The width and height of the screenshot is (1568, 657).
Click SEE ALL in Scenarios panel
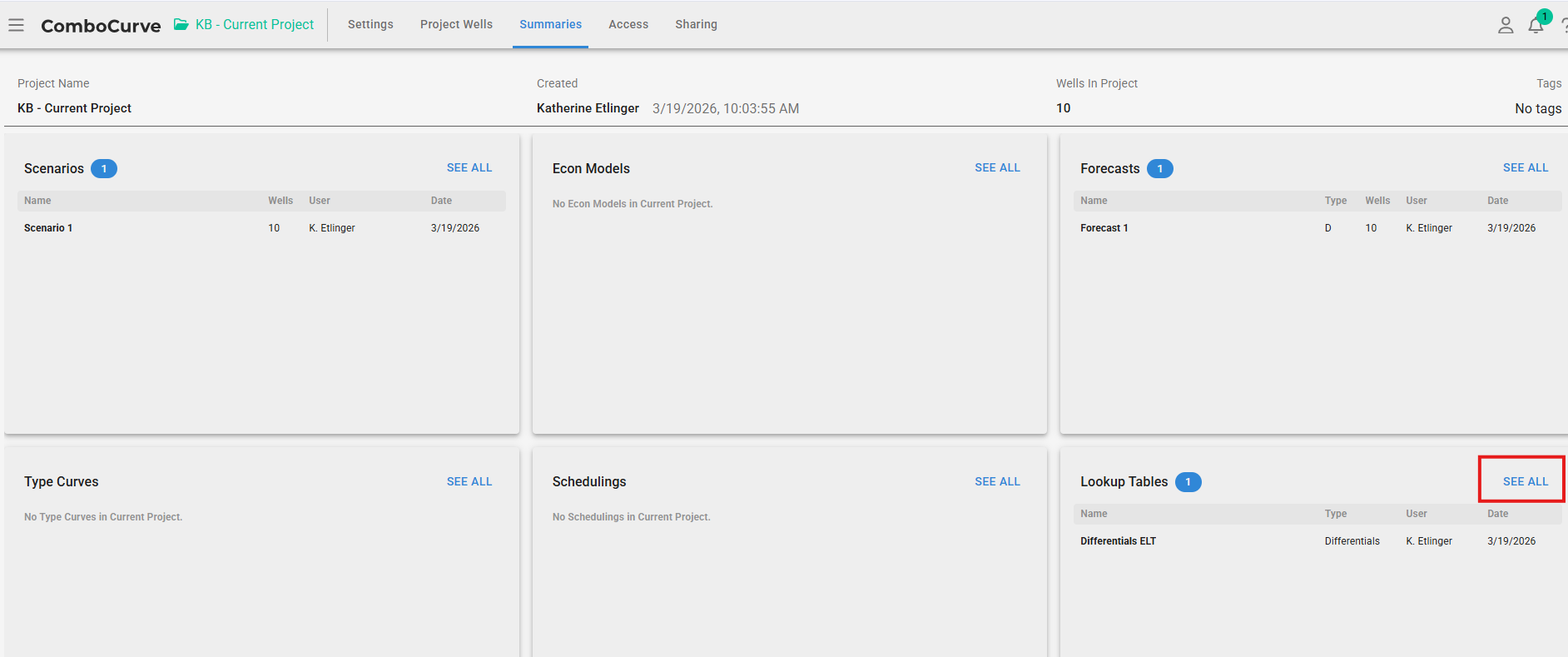point(469,168)
